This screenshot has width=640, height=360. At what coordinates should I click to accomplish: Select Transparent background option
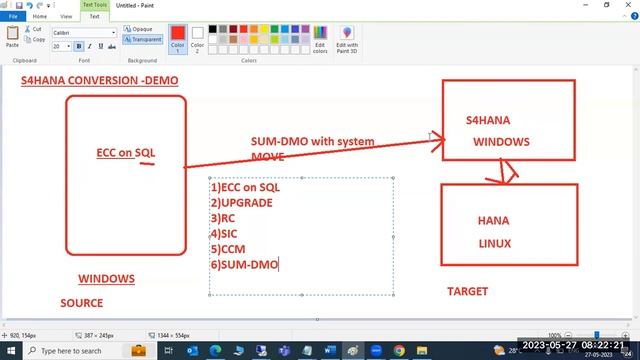tap(142, 40)
